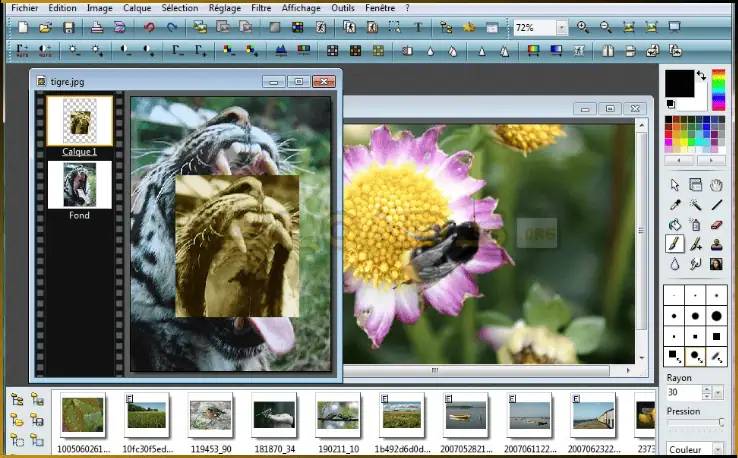Increase brightness with the sun plus icon
This screenshot has height=458, width=738.
(97, 50)
